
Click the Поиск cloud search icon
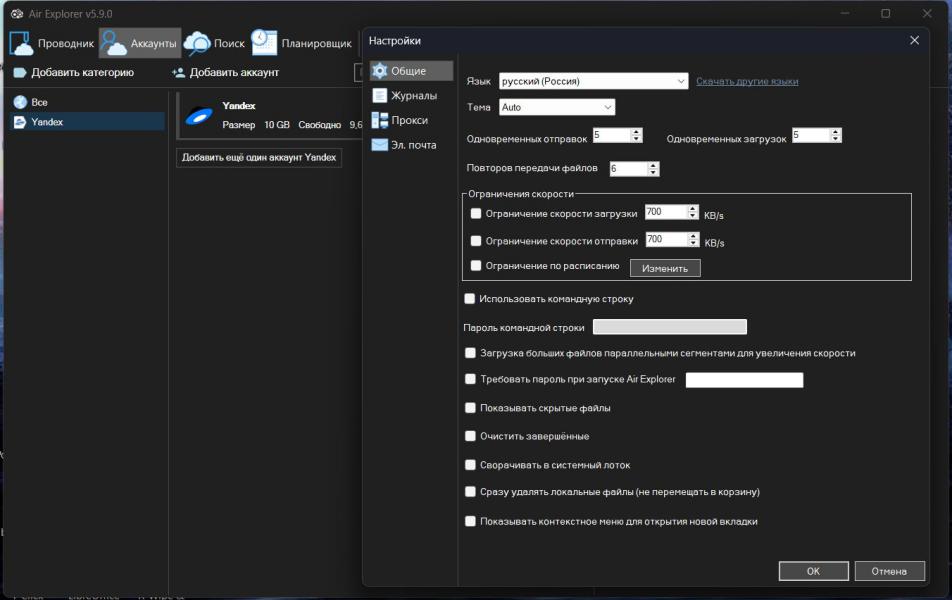tap(197, 43)
